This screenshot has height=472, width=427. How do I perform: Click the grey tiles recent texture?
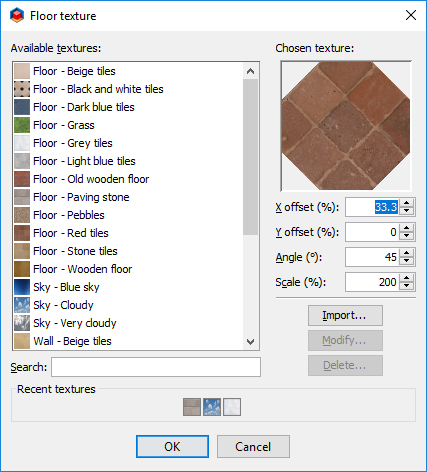tap(232, 407)
